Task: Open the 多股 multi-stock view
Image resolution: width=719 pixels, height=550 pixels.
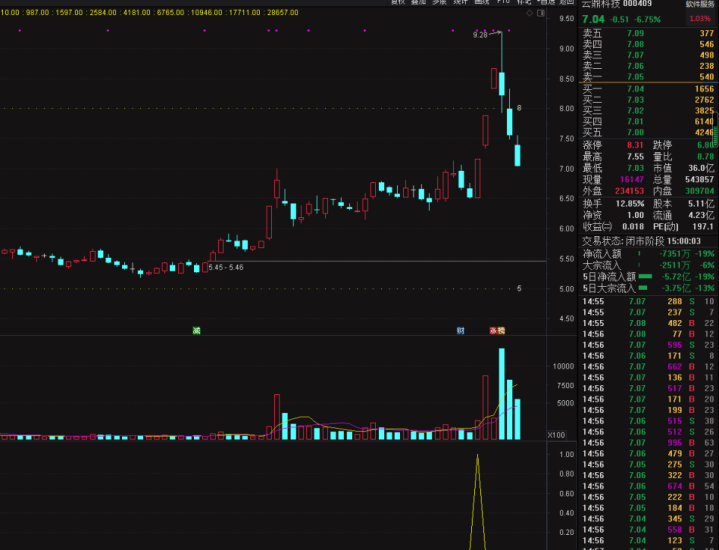Action: click(x=439, y=3)
